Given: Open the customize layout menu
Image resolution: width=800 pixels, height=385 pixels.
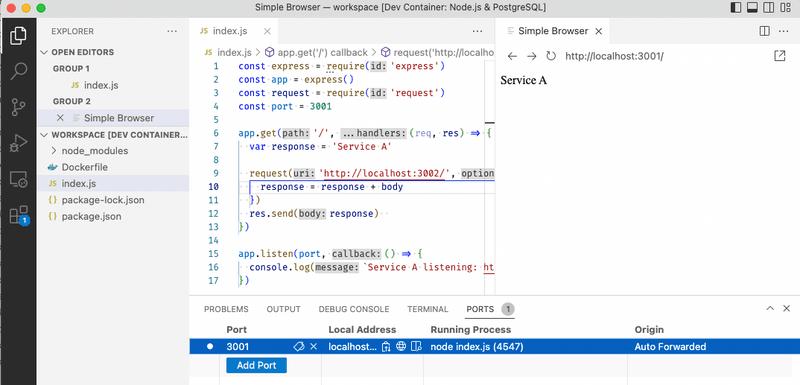Looking at the screenshot, I should (784, 8).
